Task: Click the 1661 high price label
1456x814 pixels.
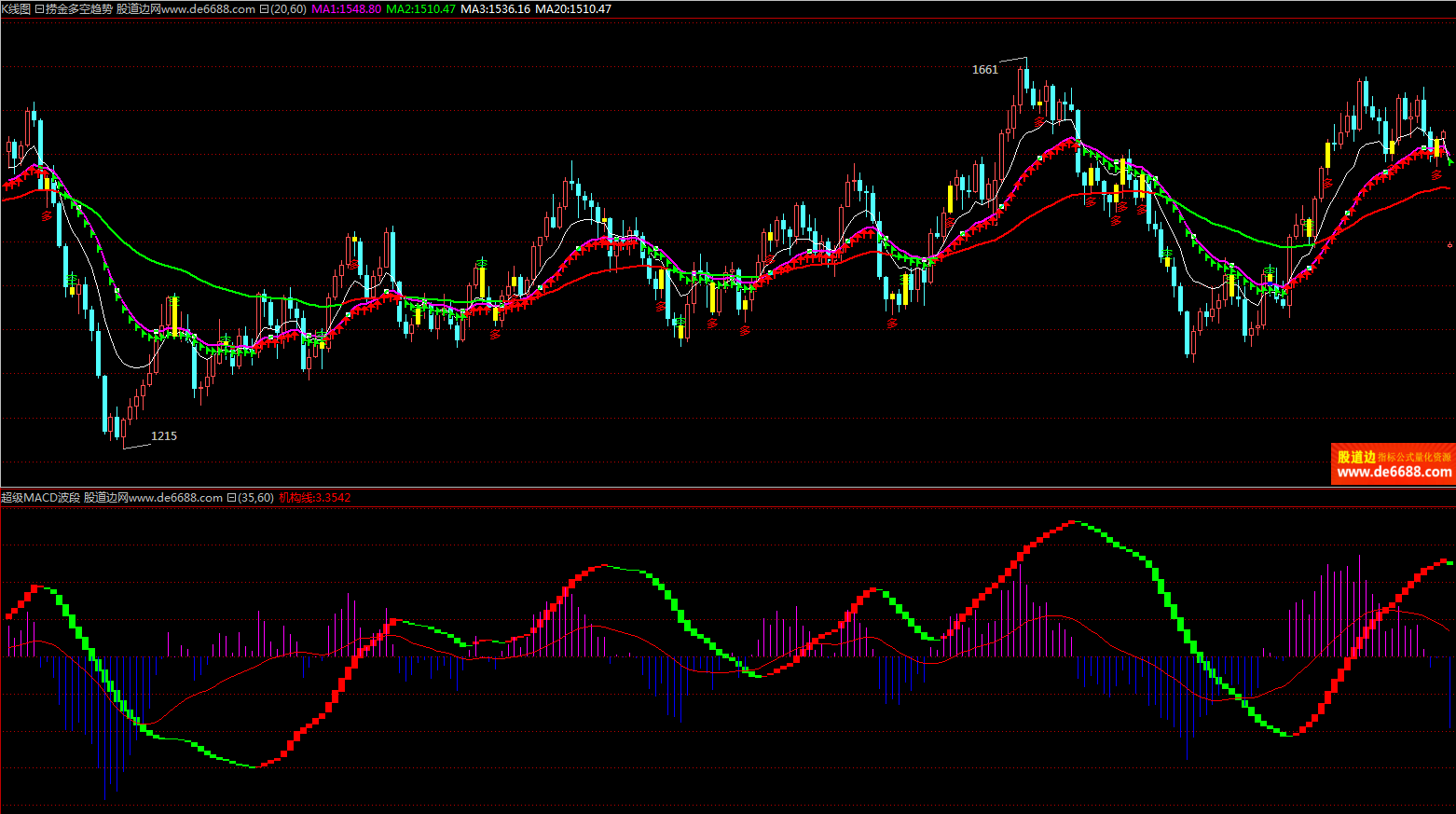Action: (984, 70)
